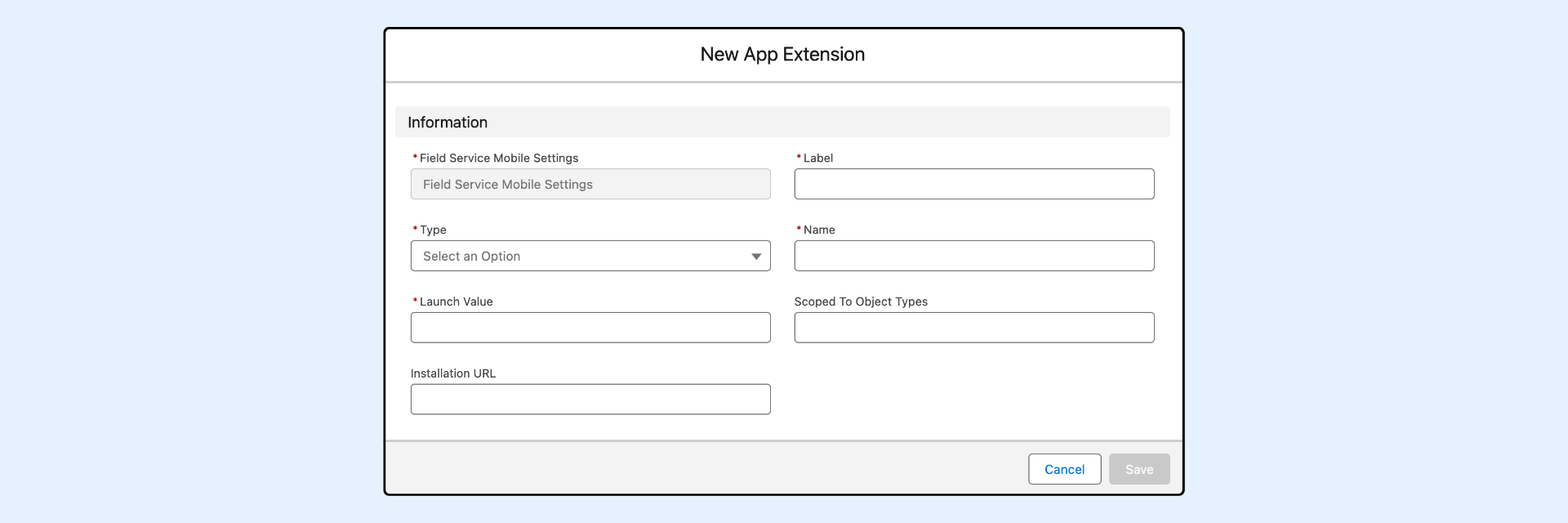Click the Information section header
This screenshot has height=523, width=1568.
pyautogui.click(x=448, y=123)
